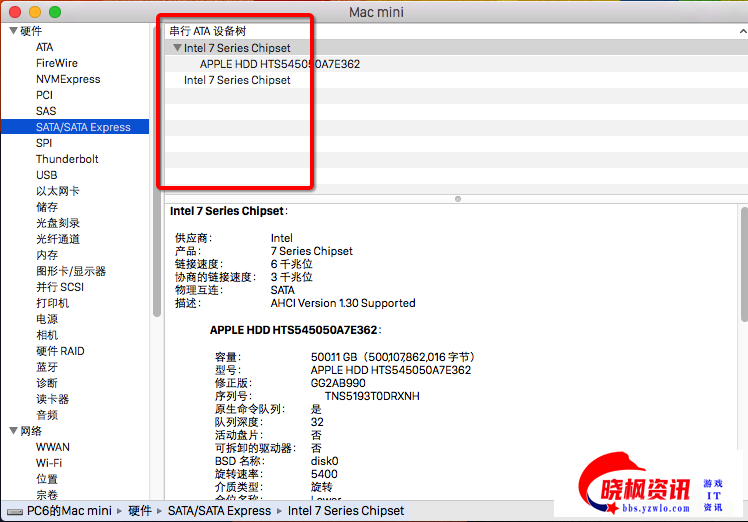Select 诊断 in the sidebar
The height and width of the screenshot is (522, 748).
tap(47, 383)
